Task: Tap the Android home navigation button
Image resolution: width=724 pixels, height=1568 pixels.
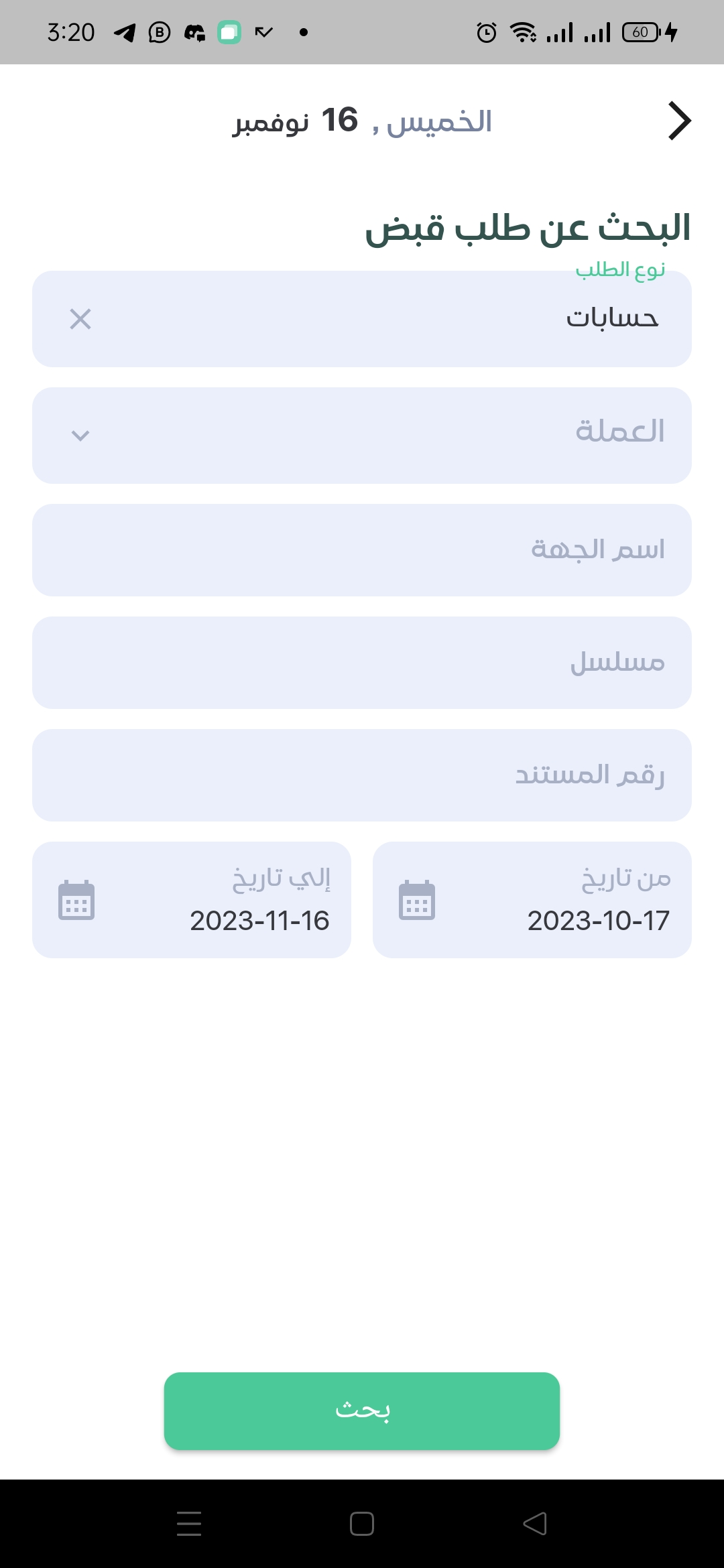Action: 362,1524
